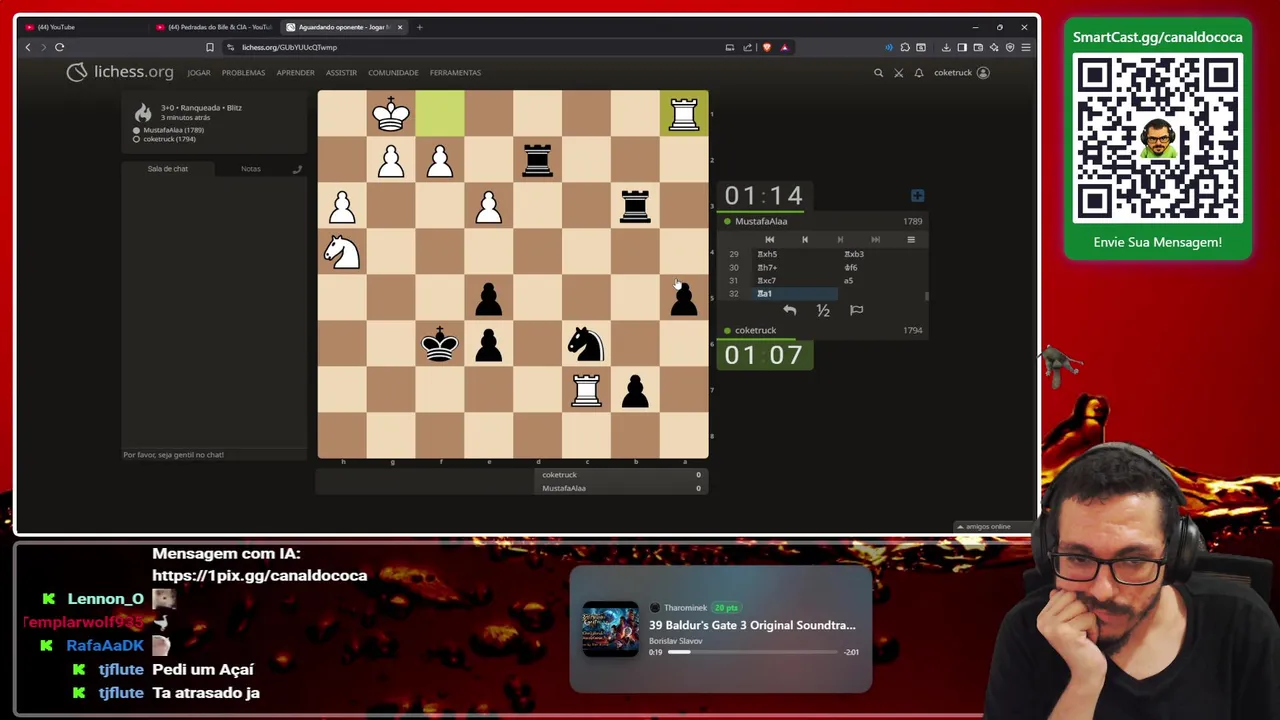This screenshot has width=1280, height=720.
Task: Select the white knight on board
Action: pyautogui.click(x=342, y=253)
